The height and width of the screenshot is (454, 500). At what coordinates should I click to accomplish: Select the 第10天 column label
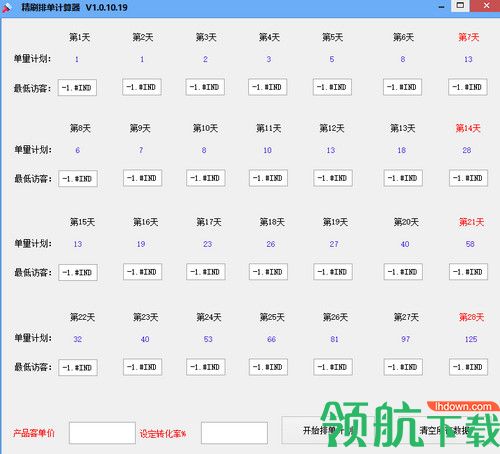(205, 128)
